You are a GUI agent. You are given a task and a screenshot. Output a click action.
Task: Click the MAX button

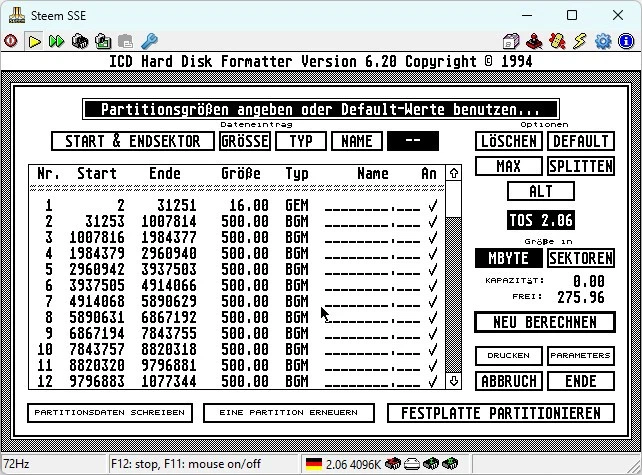509,166
